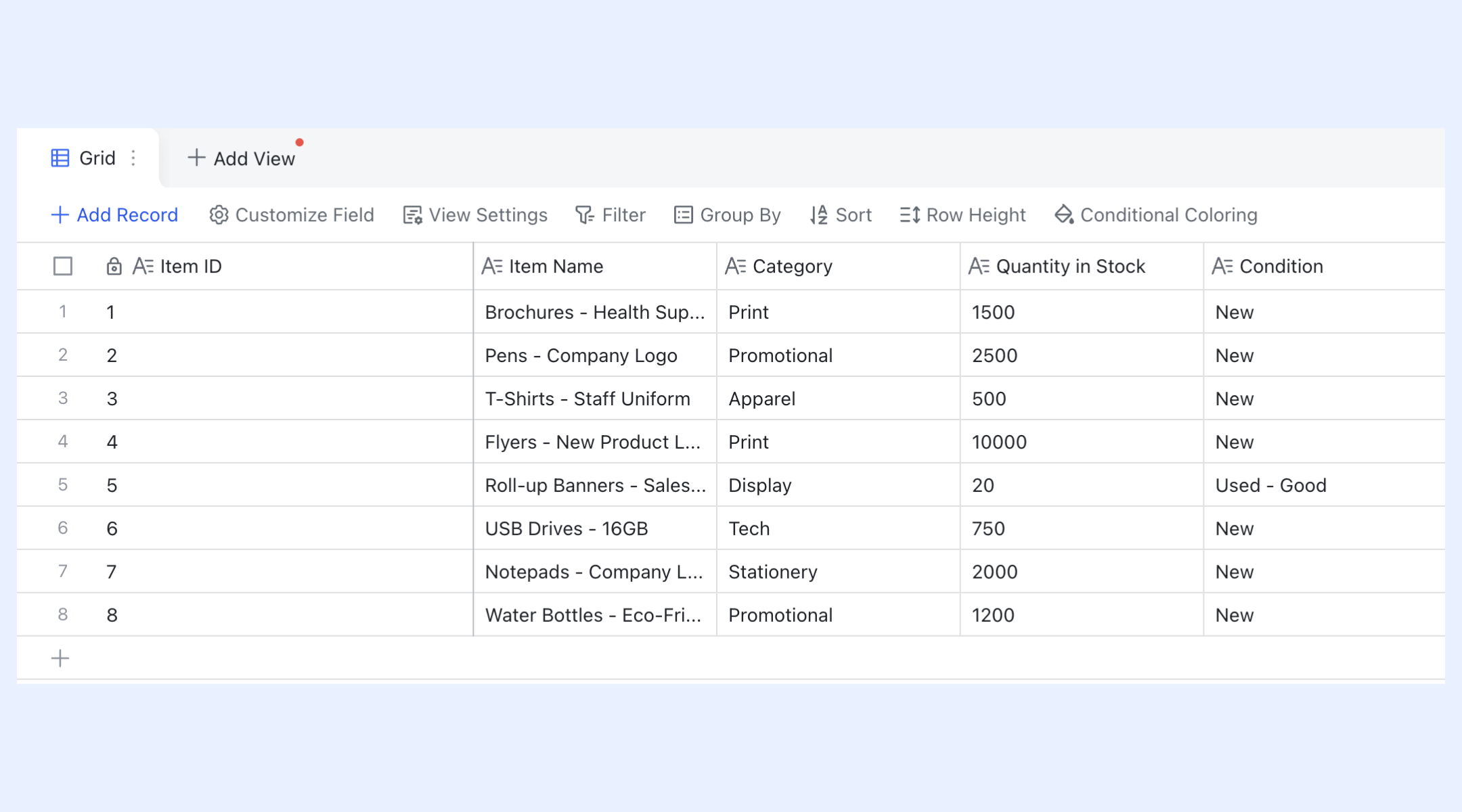Click the Quantity in Stock column header
The height and width of the screenshot is (812, 1462).
(x=1082, y=267)
